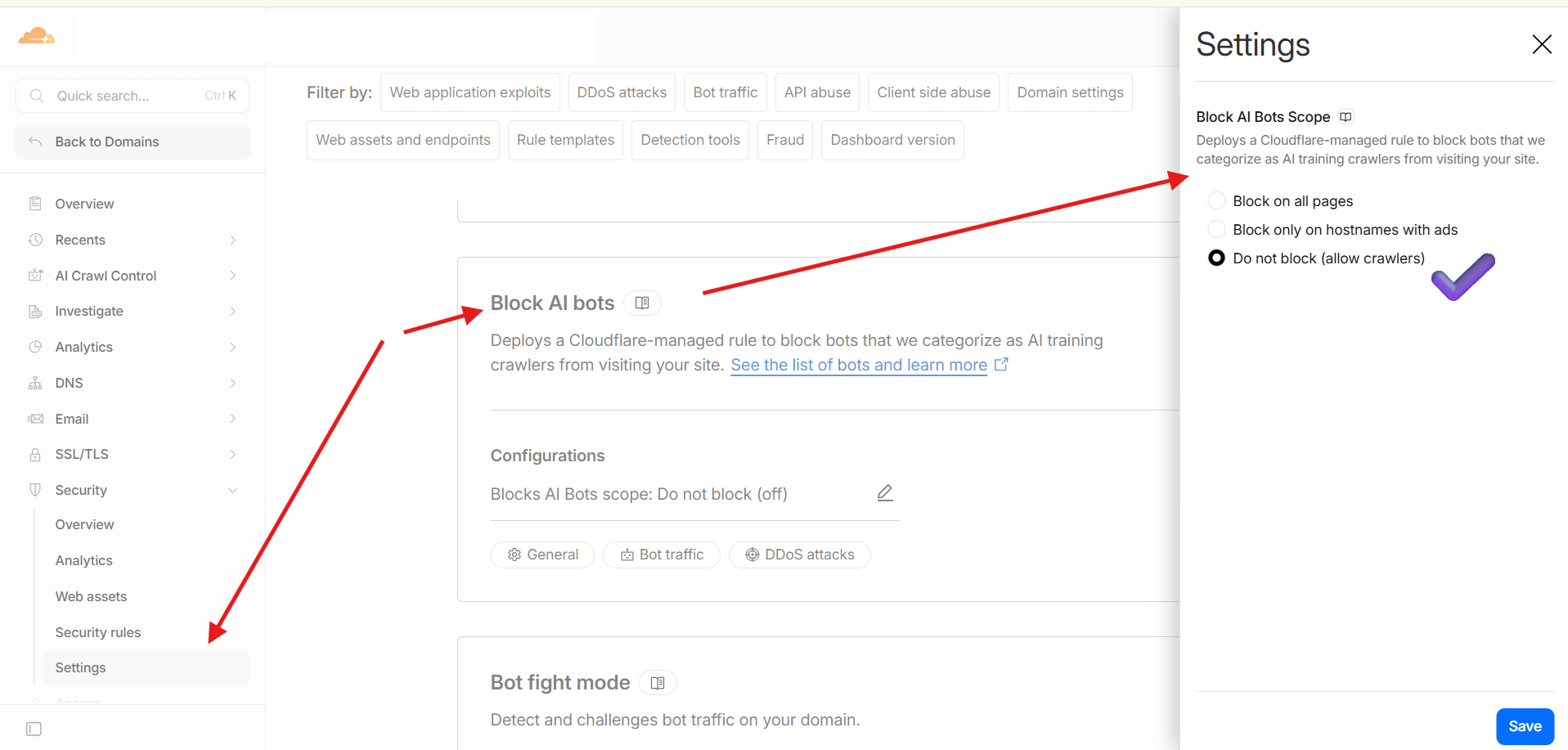The height and width of the screenshot is (750, 1568).
Task: Expand the Email chevron
Action: click(x=233, y=419)
